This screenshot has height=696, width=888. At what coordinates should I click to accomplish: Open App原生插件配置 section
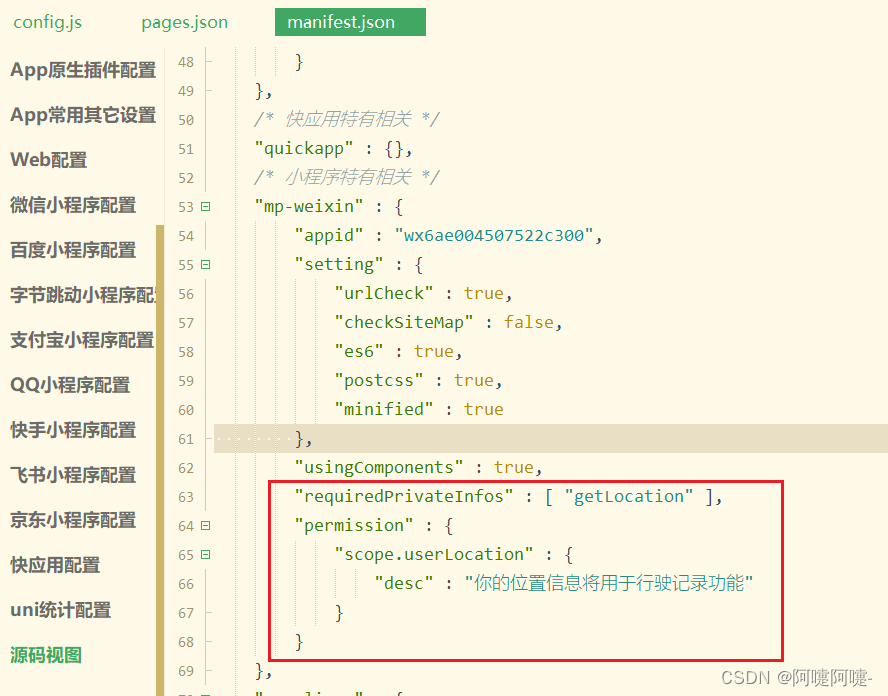click(x=83, y=70)
